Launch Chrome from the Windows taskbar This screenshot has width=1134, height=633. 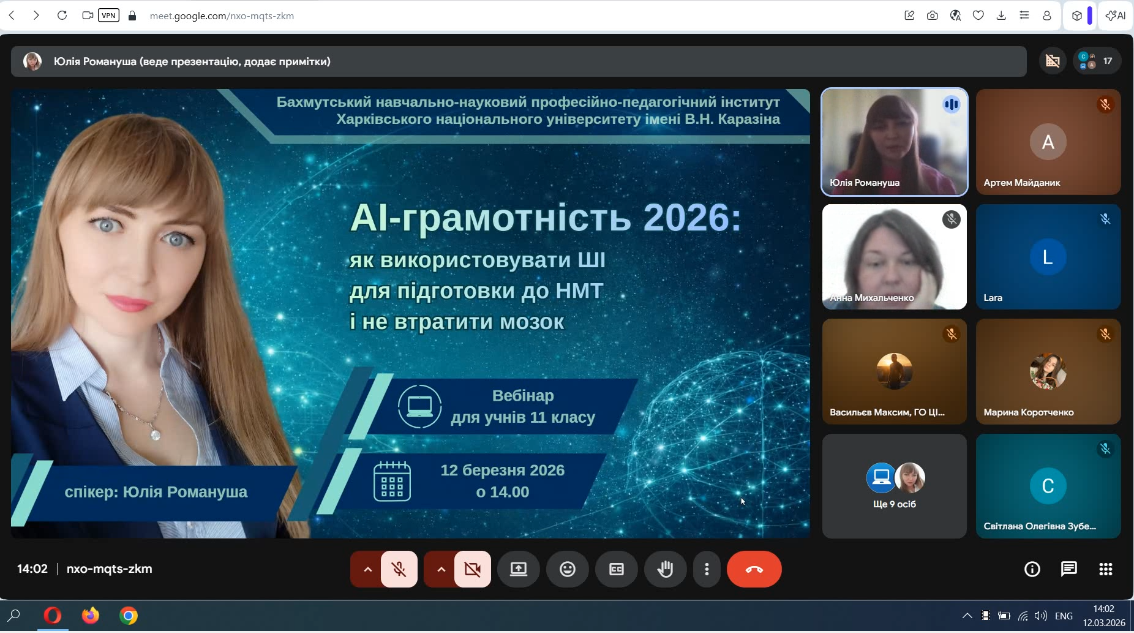pos(128,616)
